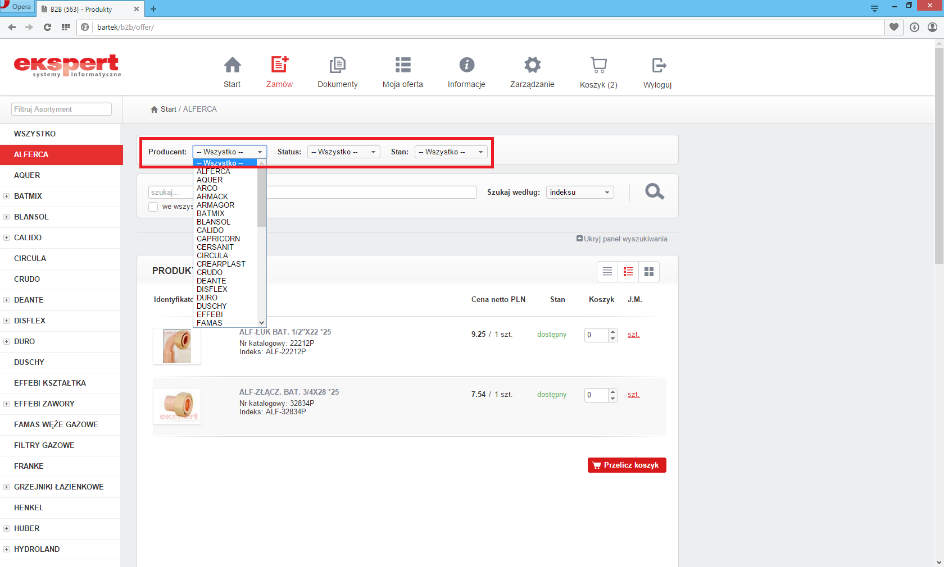944x567 pixels.
Task: Open ALF-ŁUK BAT. 1/2"X22 product title
Action: click(285, 332)
